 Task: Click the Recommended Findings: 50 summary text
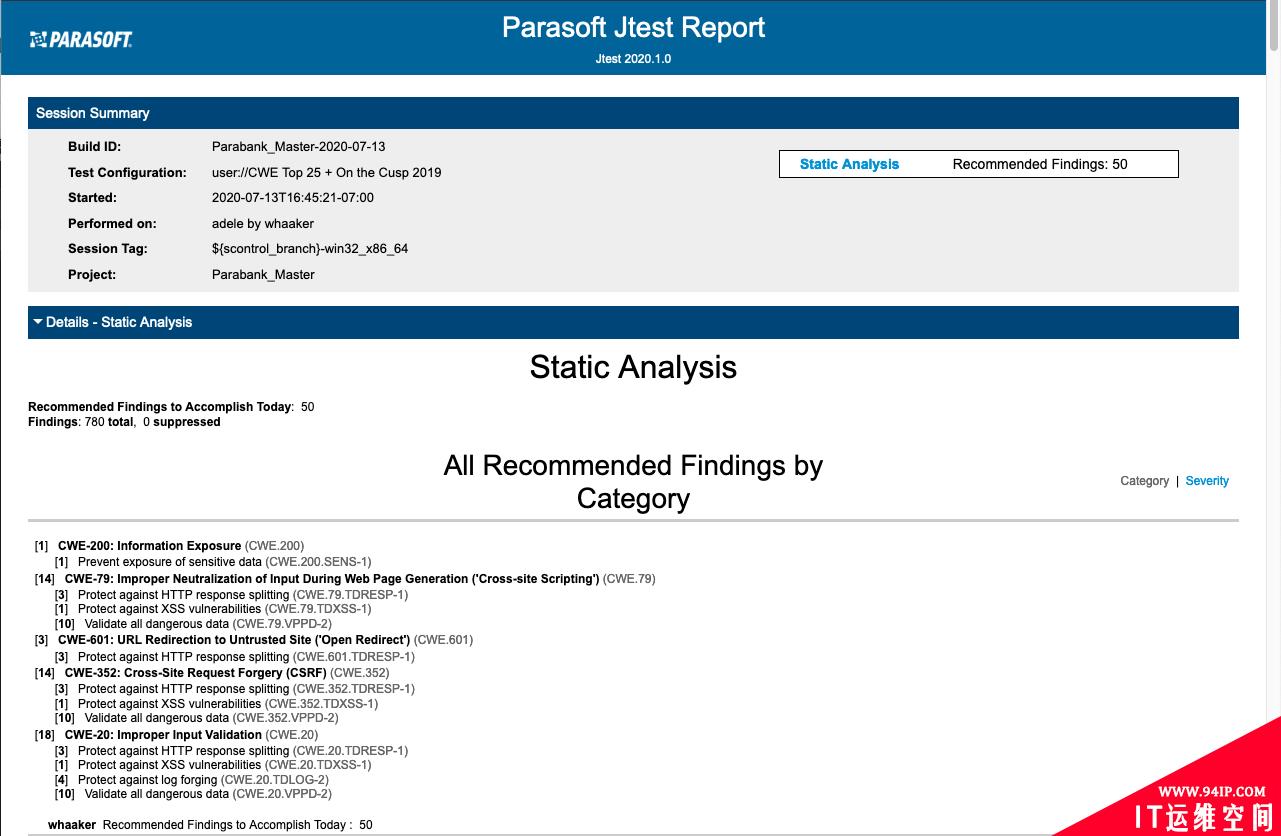[1040, 164]
